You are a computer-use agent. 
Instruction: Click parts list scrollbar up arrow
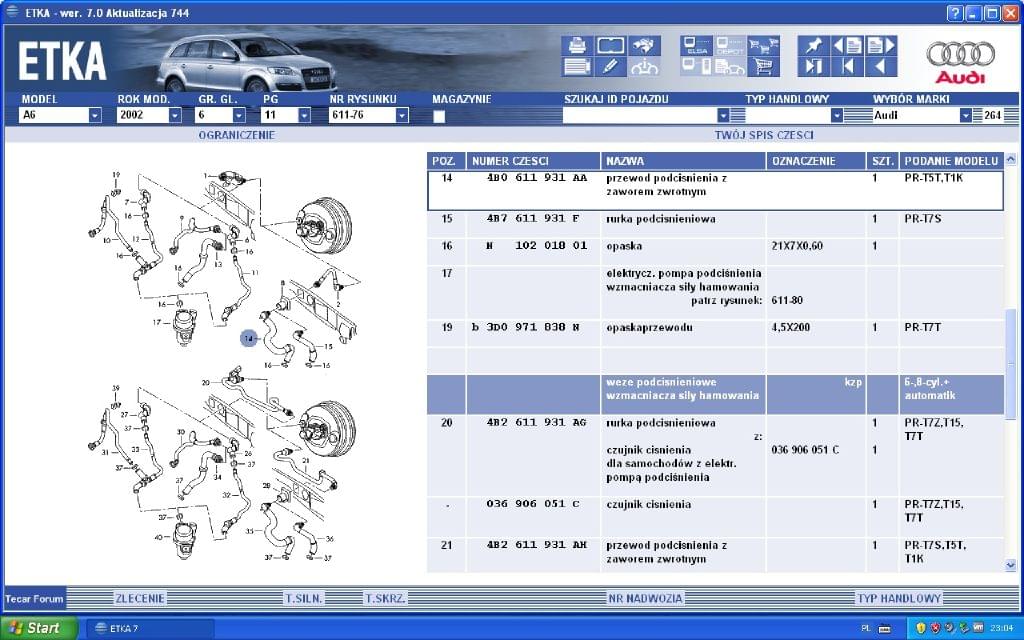1010,159
